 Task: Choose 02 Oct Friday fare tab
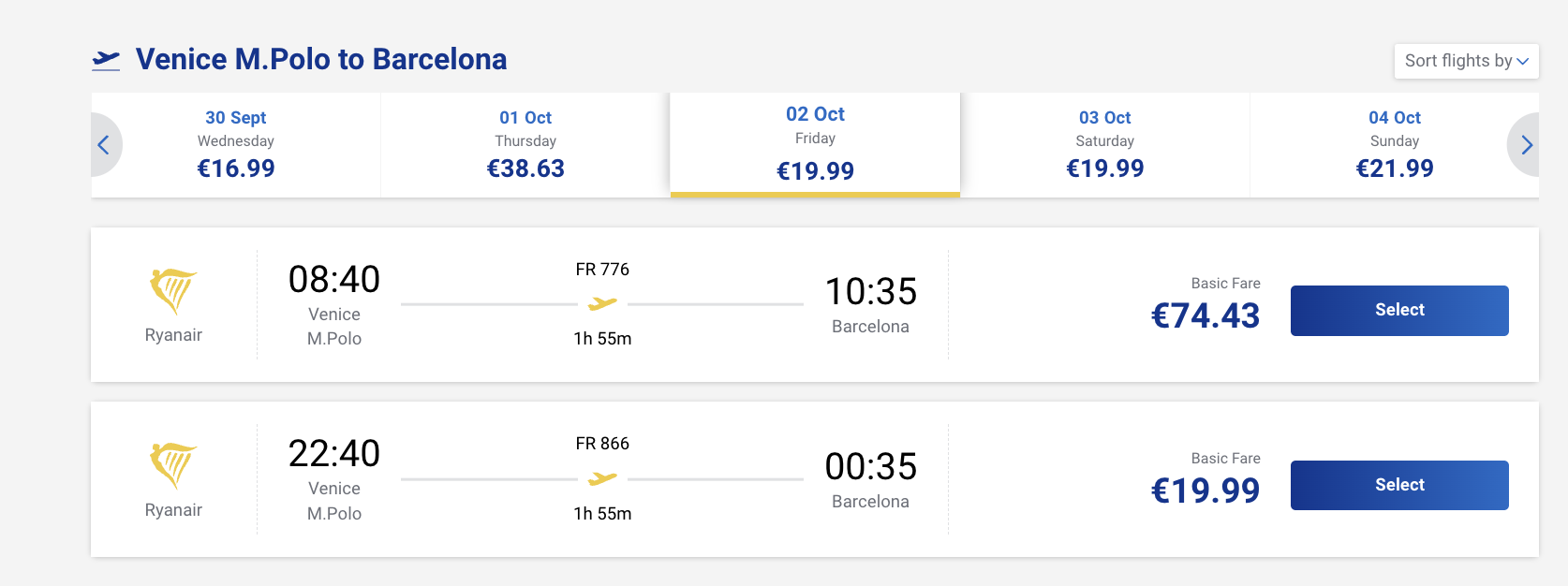tap(815, 145)
